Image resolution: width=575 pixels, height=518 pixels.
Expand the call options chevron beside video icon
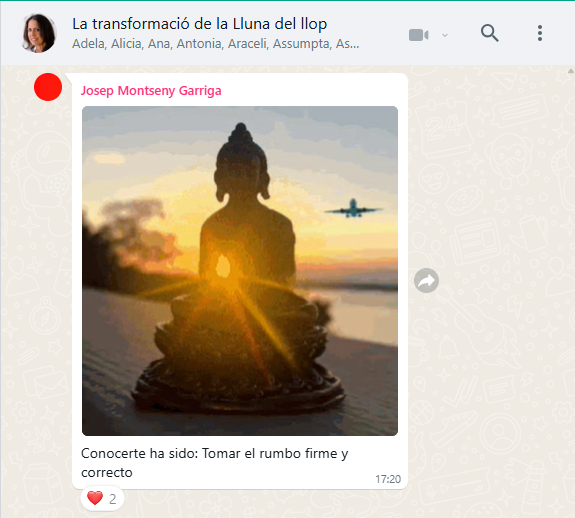pos(445,35)
